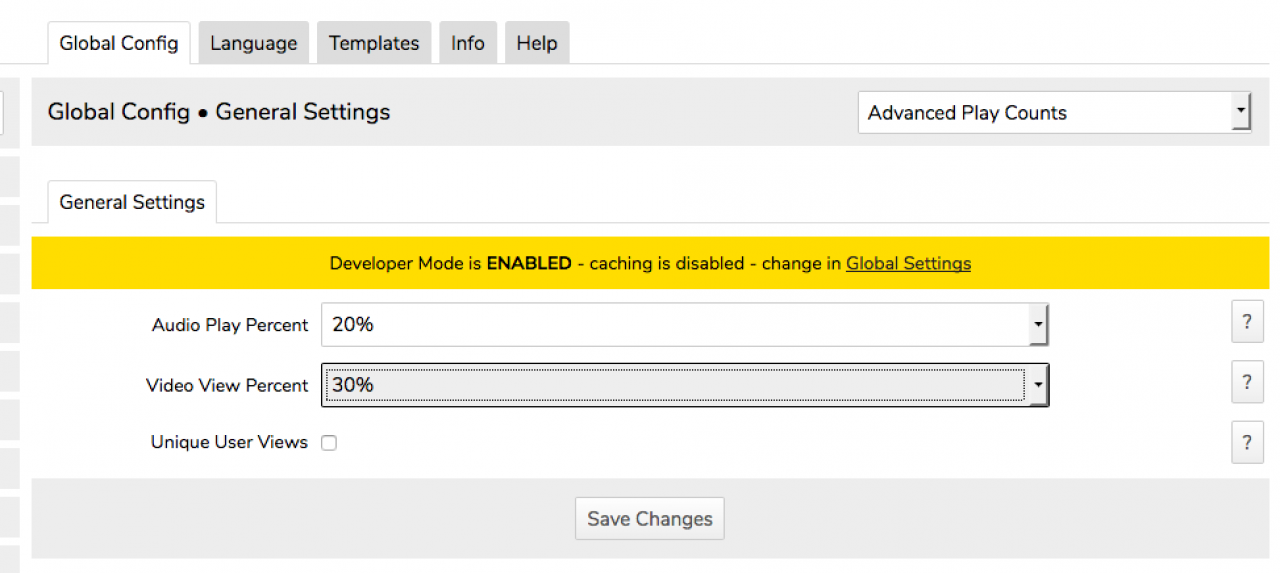Switch to the Global Config tab

tap(118, 43)
